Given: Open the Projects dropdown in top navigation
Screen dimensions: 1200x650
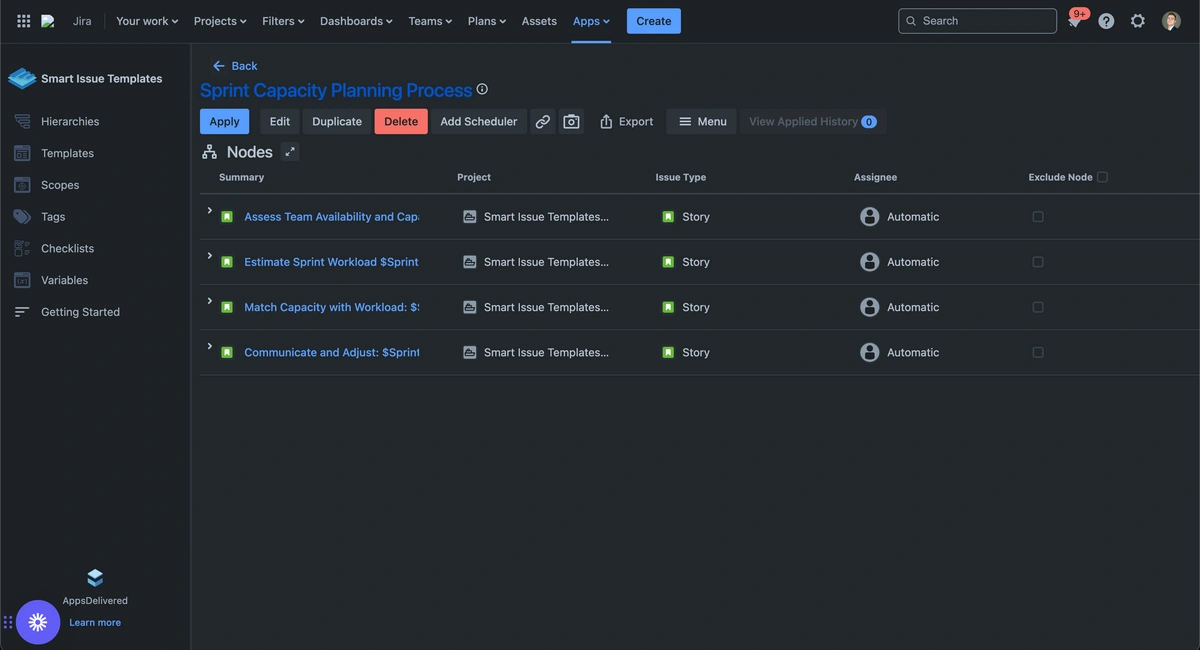Looking at the screenshot, I should (220, 21).
